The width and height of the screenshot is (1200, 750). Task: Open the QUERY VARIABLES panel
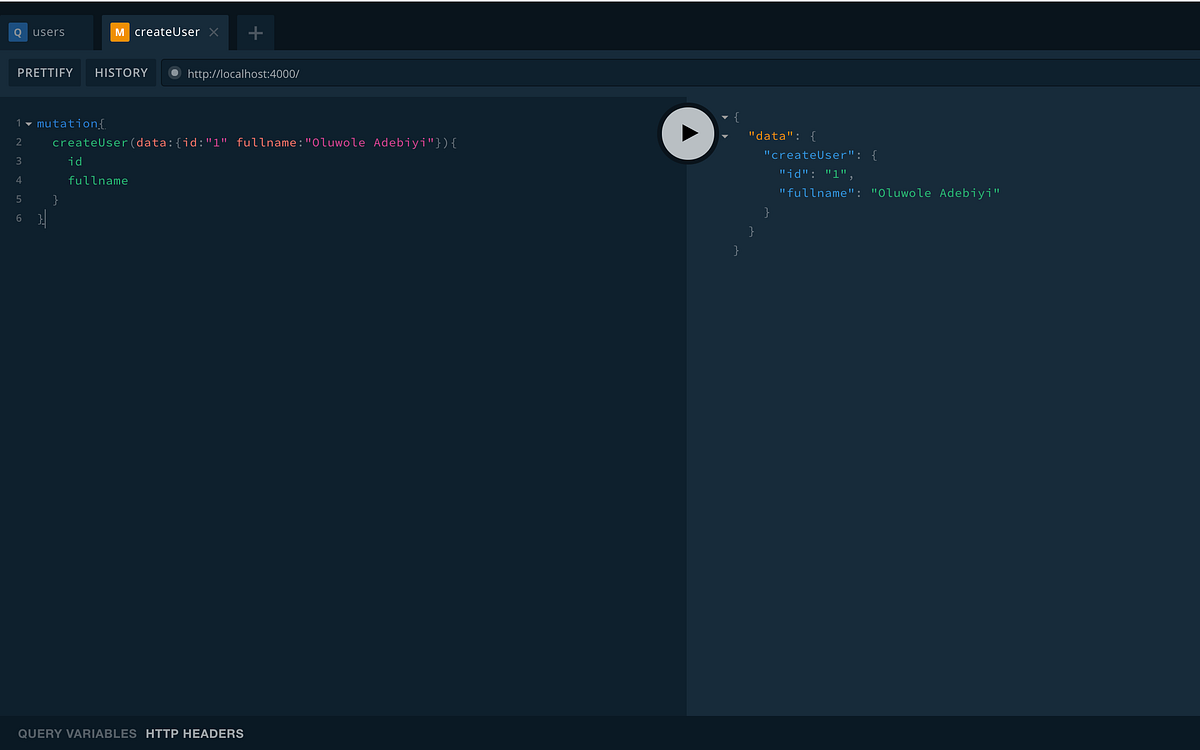click(x=77, y=733)
